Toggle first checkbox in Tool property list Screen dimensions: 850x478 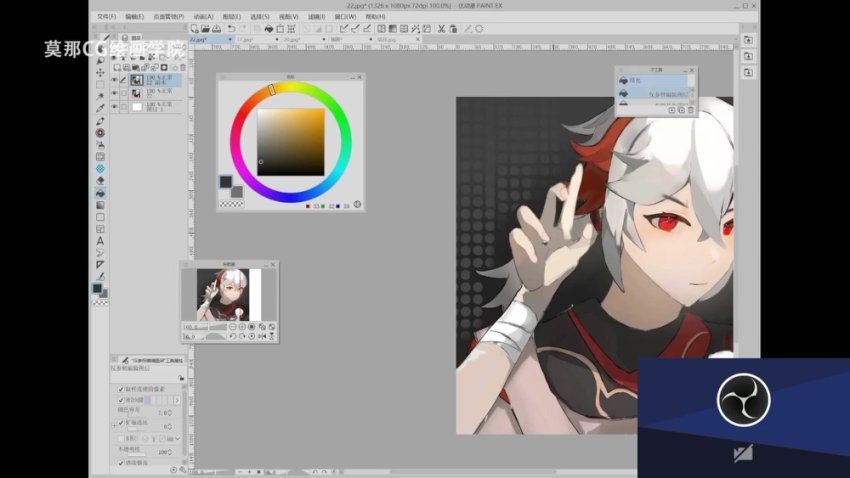(x=121, y=389)
